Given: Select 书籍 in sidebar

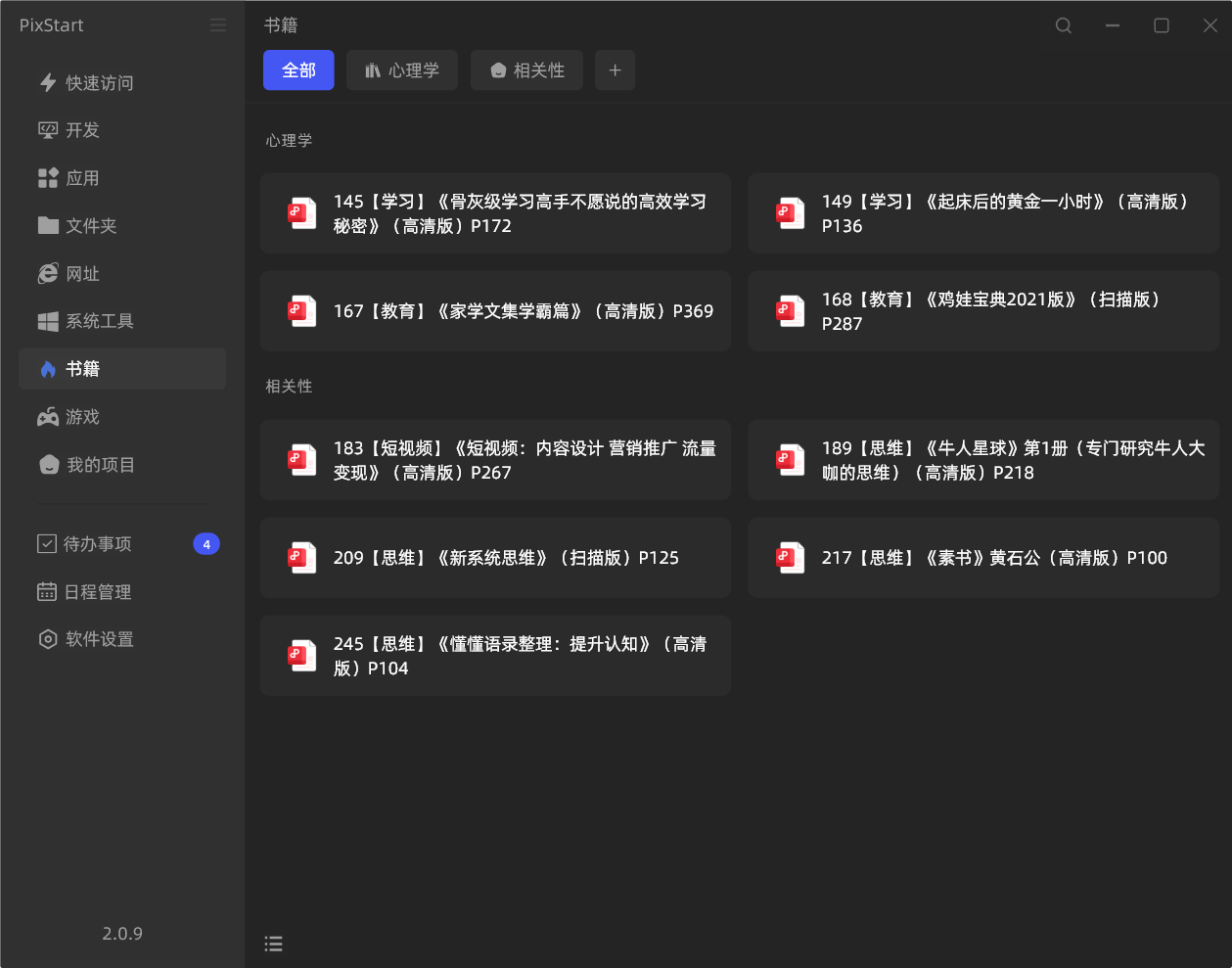Looking at the screenshot, I should pyautogui.click(x=122, y=369).
